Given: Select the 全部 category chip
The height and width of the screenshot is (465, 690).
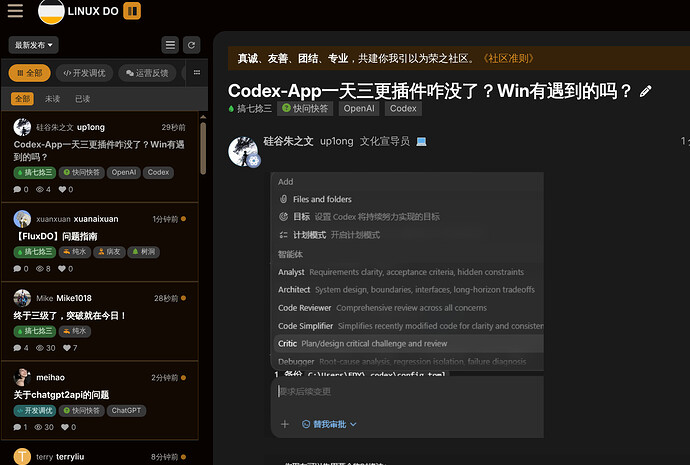Looking at the screenshot, I should 29,73.
